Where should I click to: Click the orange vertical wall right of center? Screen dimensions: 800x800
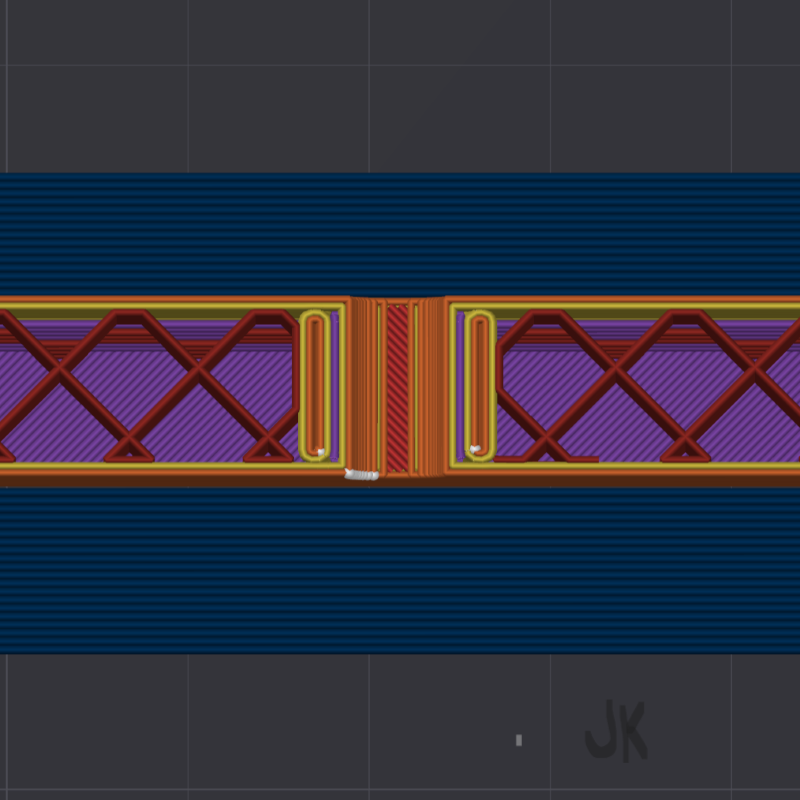[x=431, y=387]
